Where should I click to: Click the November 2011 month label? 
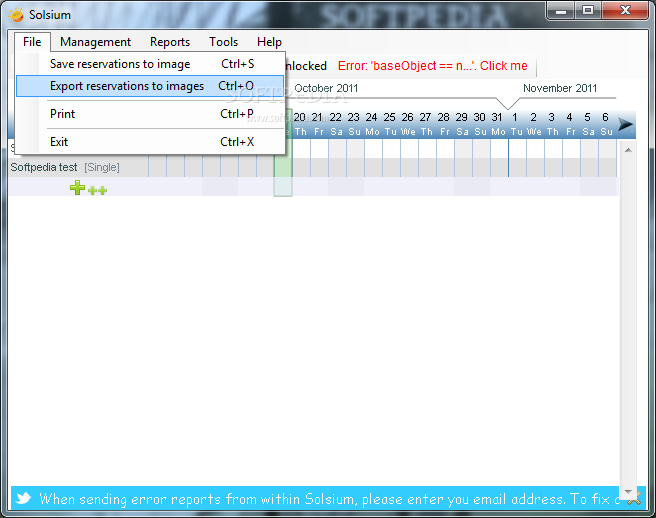(560, 88)
